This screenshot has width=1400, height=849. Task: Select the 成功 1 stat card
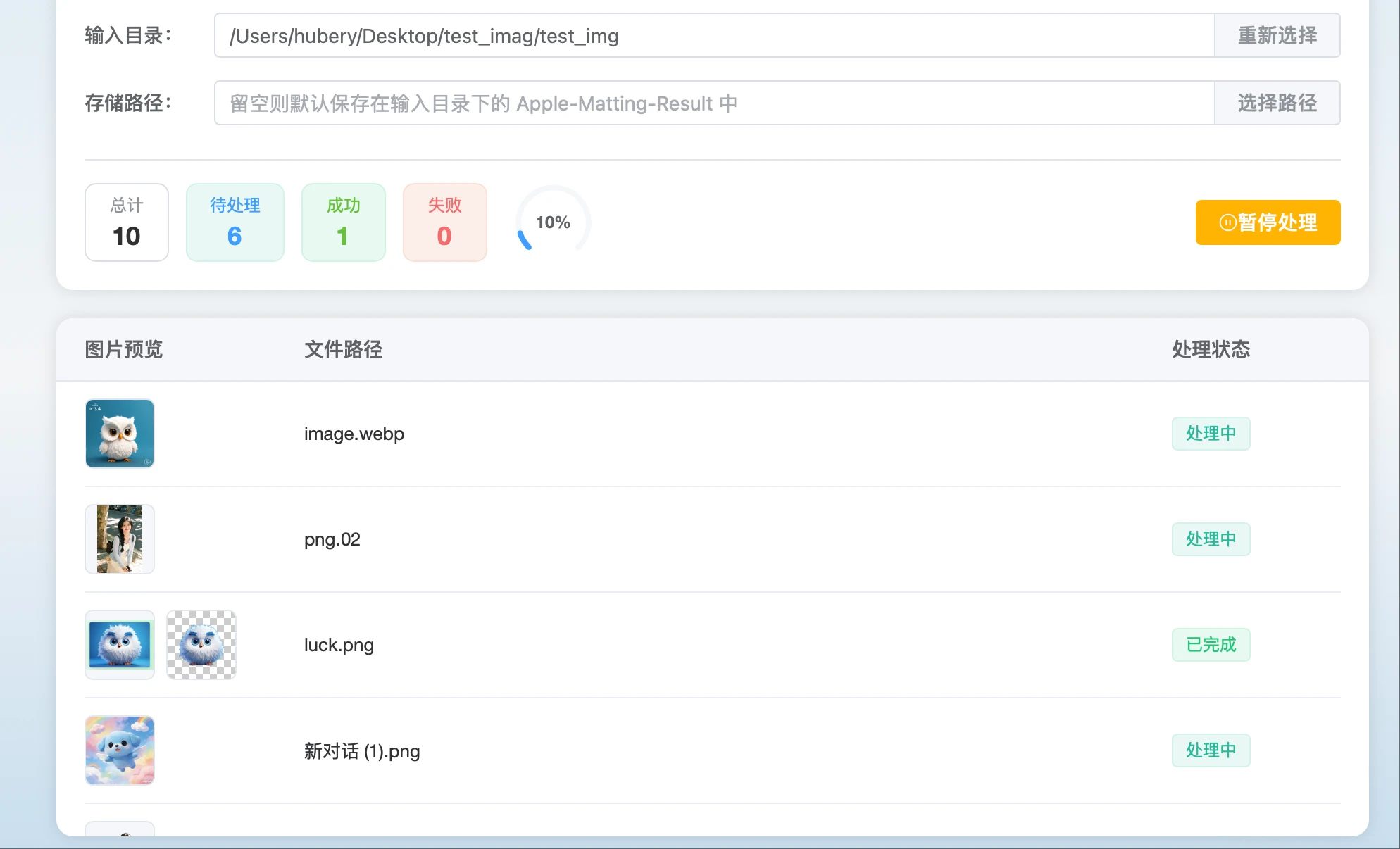[x=344, y=222]
